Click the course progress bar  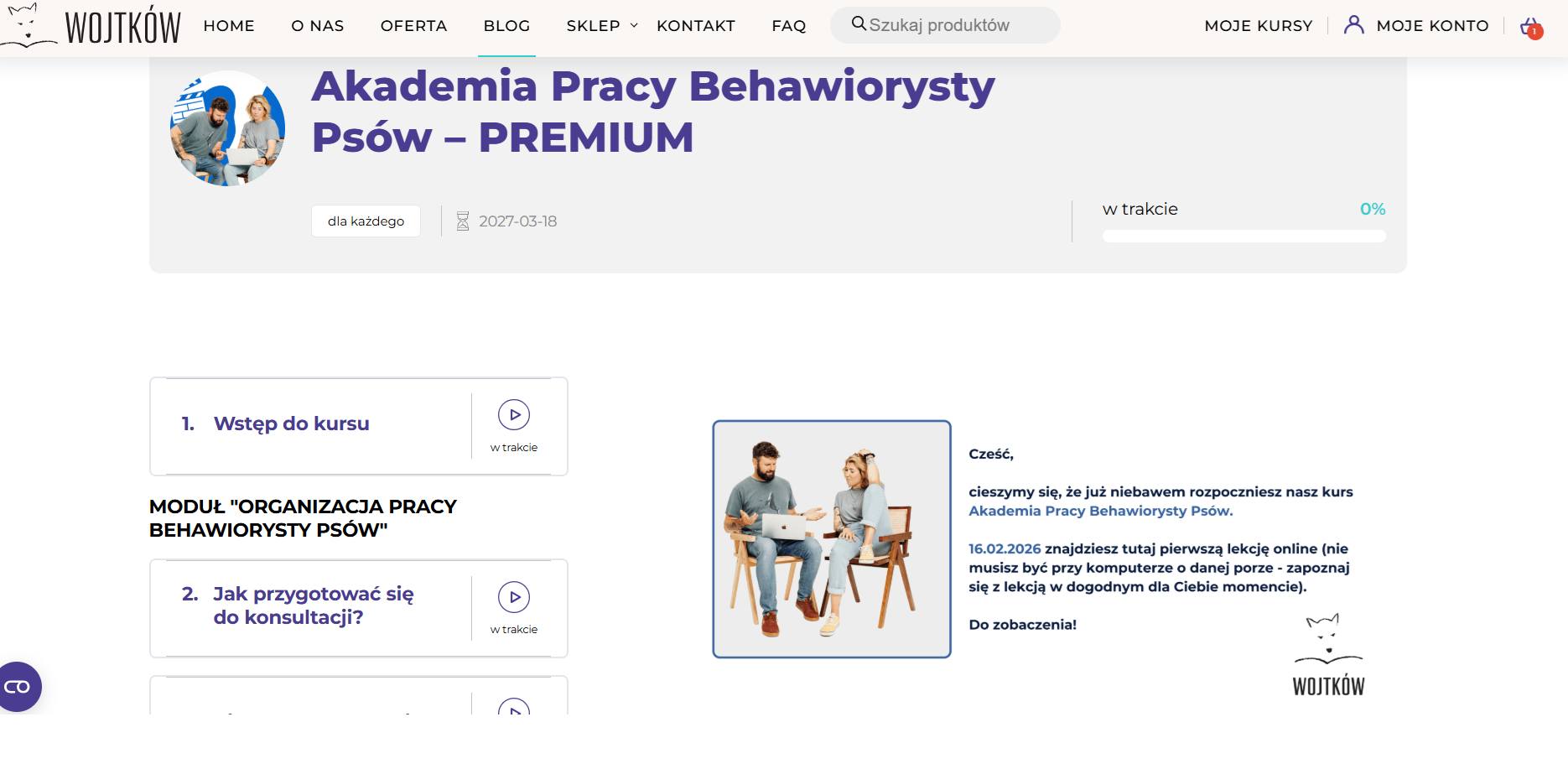tap(1243, 236)
